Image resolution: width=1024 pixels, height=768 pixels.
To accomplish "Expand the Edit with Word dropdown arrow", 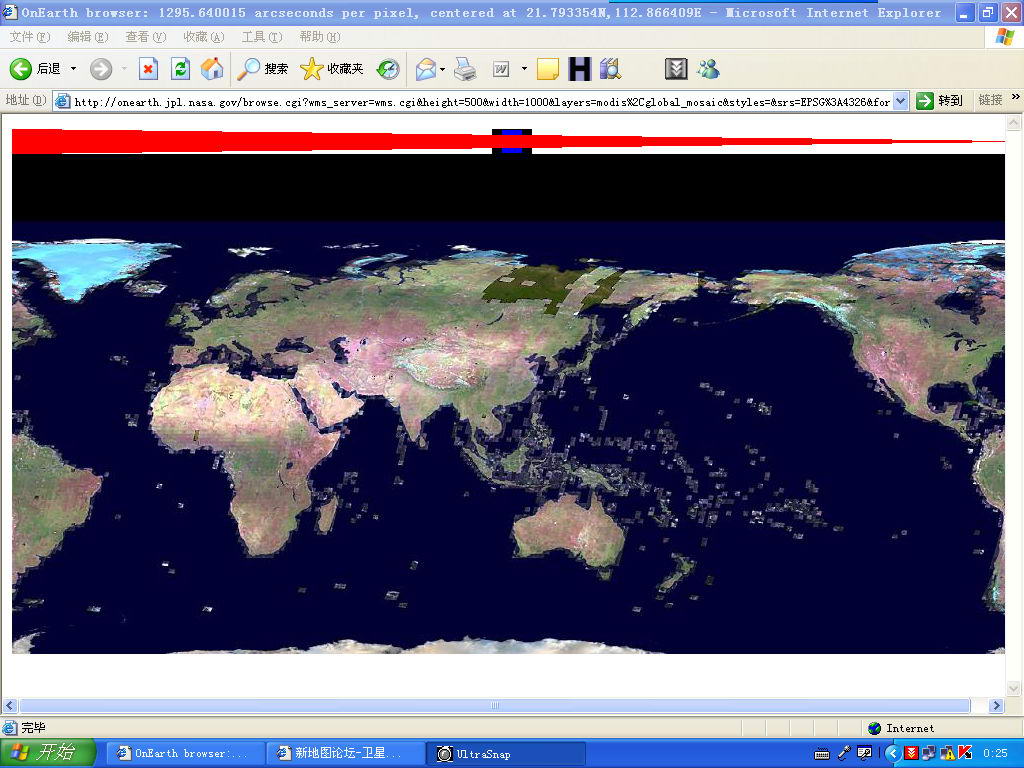I will click(x=524, y=69).
